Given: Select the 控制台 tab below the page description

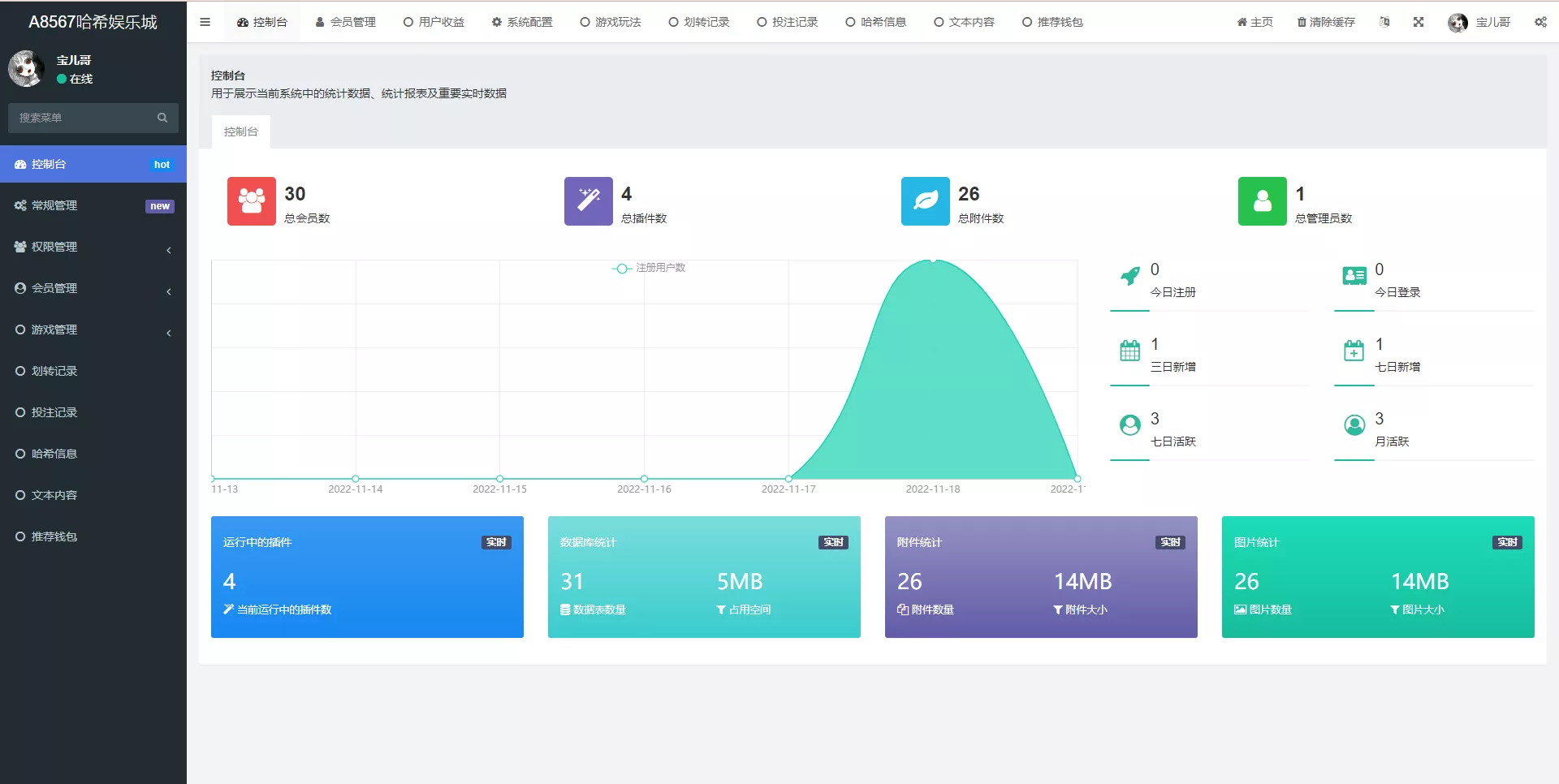Looking at the screenshot, I should coord(240,131).
